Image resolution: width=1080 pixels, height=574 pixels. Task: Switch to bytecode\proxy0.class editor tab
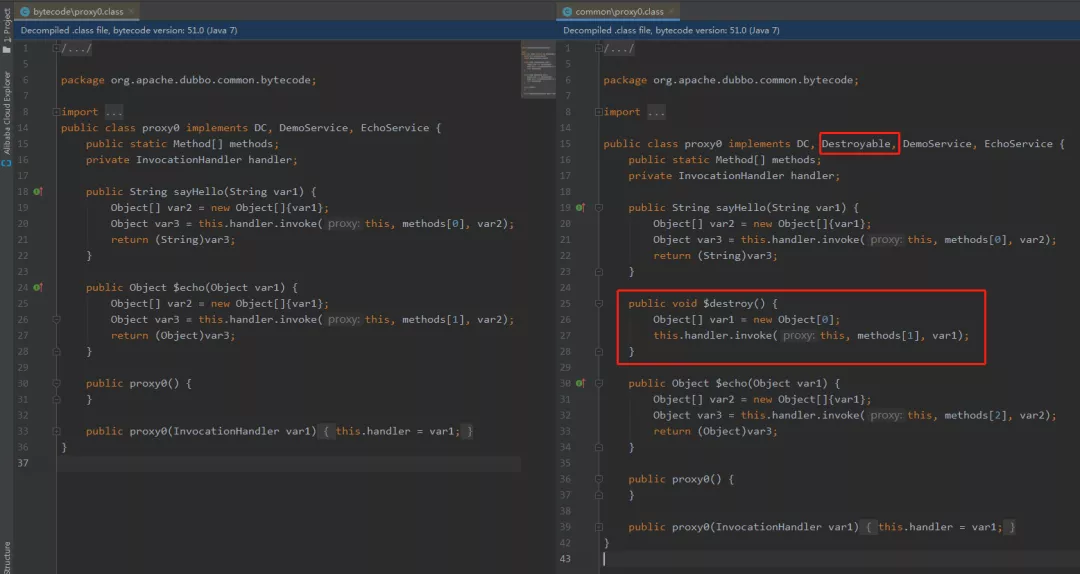pyautogui.click(x=78, y=12)
